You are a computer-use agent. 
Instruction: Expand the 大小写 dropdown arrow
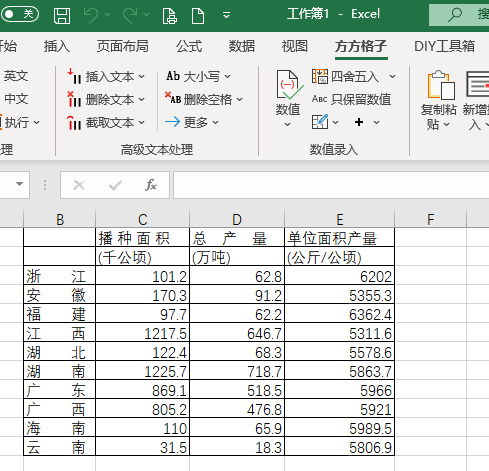[228, 77]
